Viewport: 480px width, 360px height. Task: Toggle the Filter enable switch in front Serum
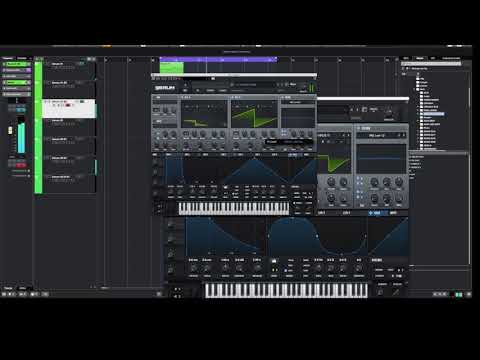(282, 97)
